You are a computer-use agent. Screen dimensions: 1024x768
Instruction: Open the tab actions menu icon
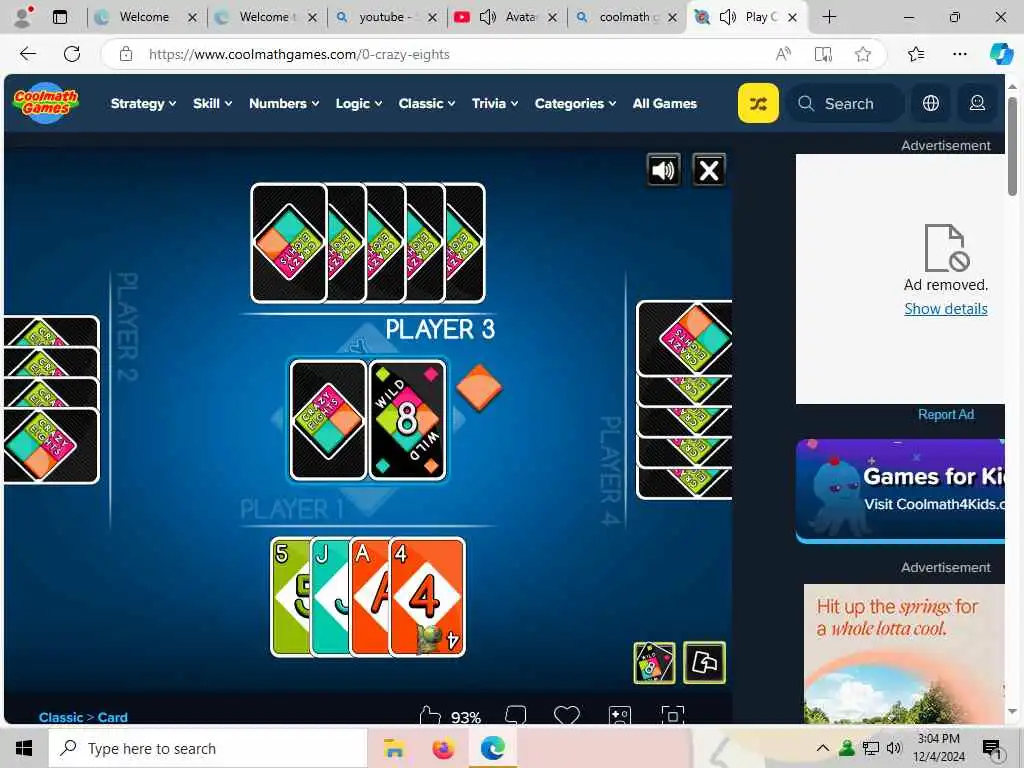pos(60,17)
